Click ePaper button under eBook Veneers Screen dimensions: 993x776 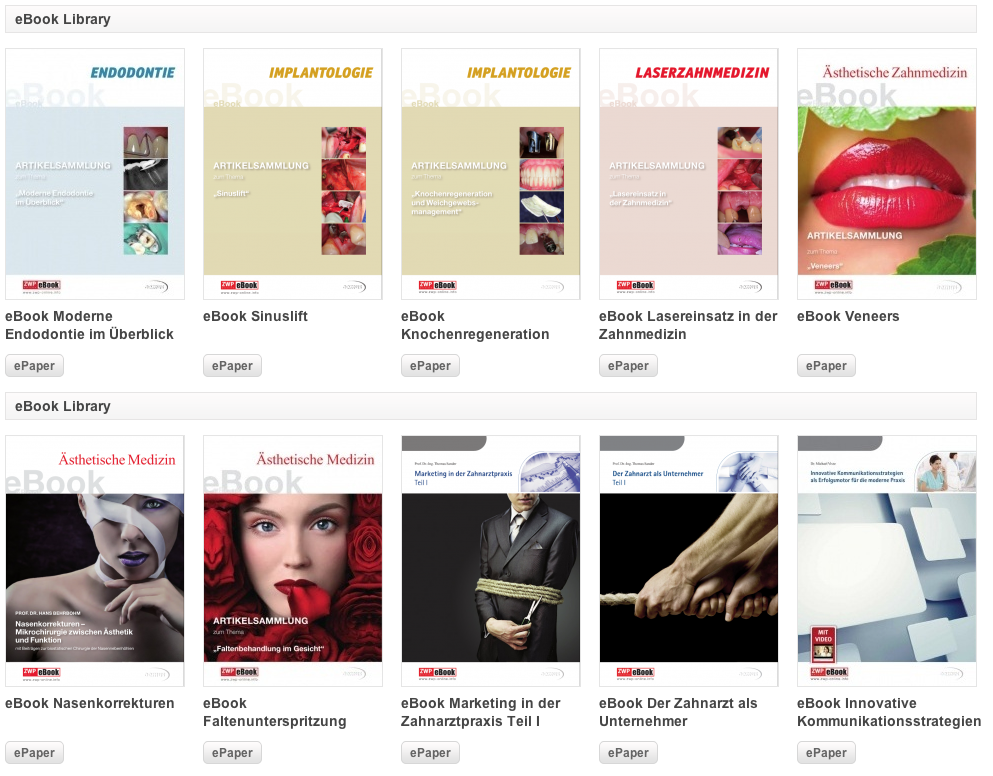tap(826, 366)
